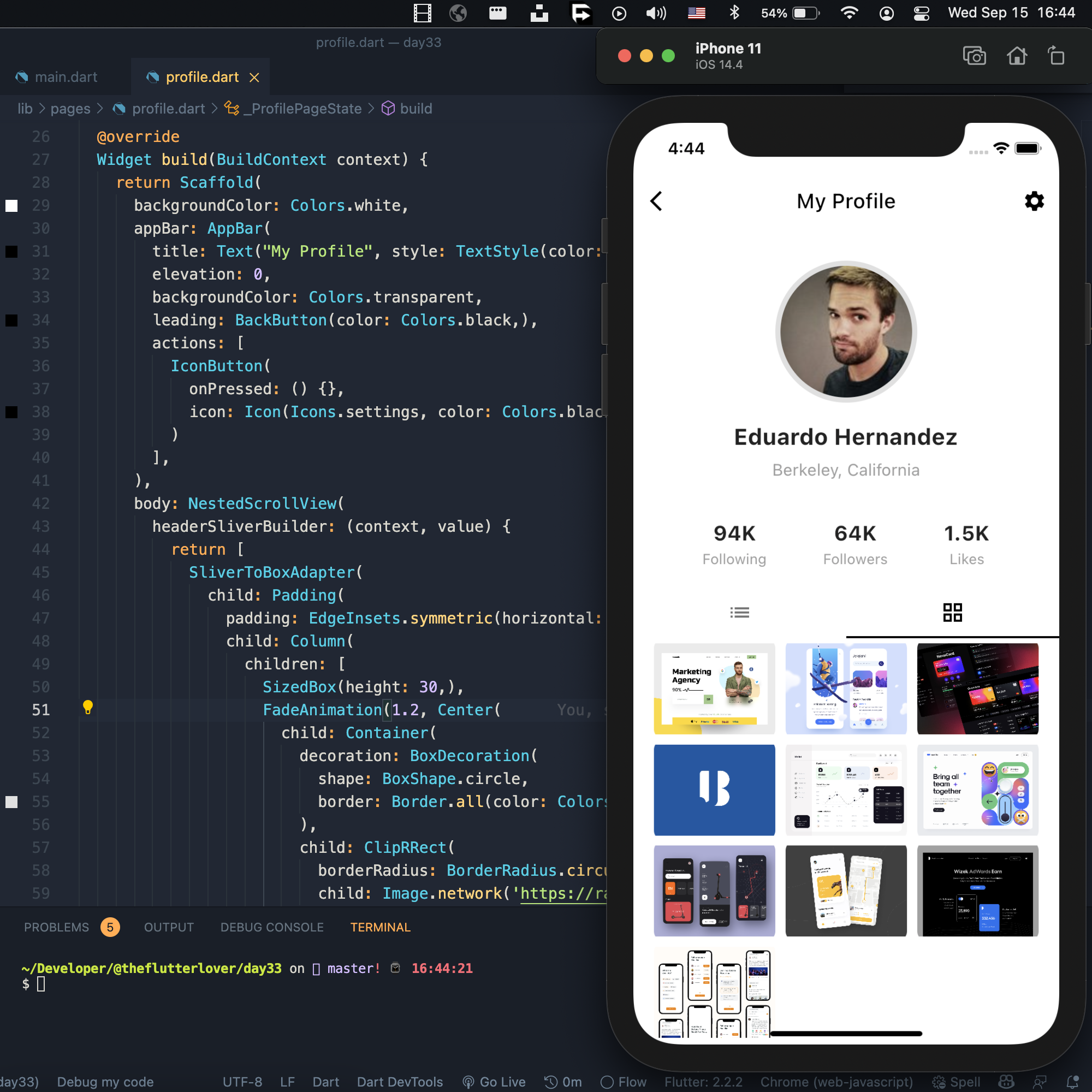The width and height of the screenshot is (1092, 1092).
Task: Rotate the simulator device
Action: coord(1056,57)
